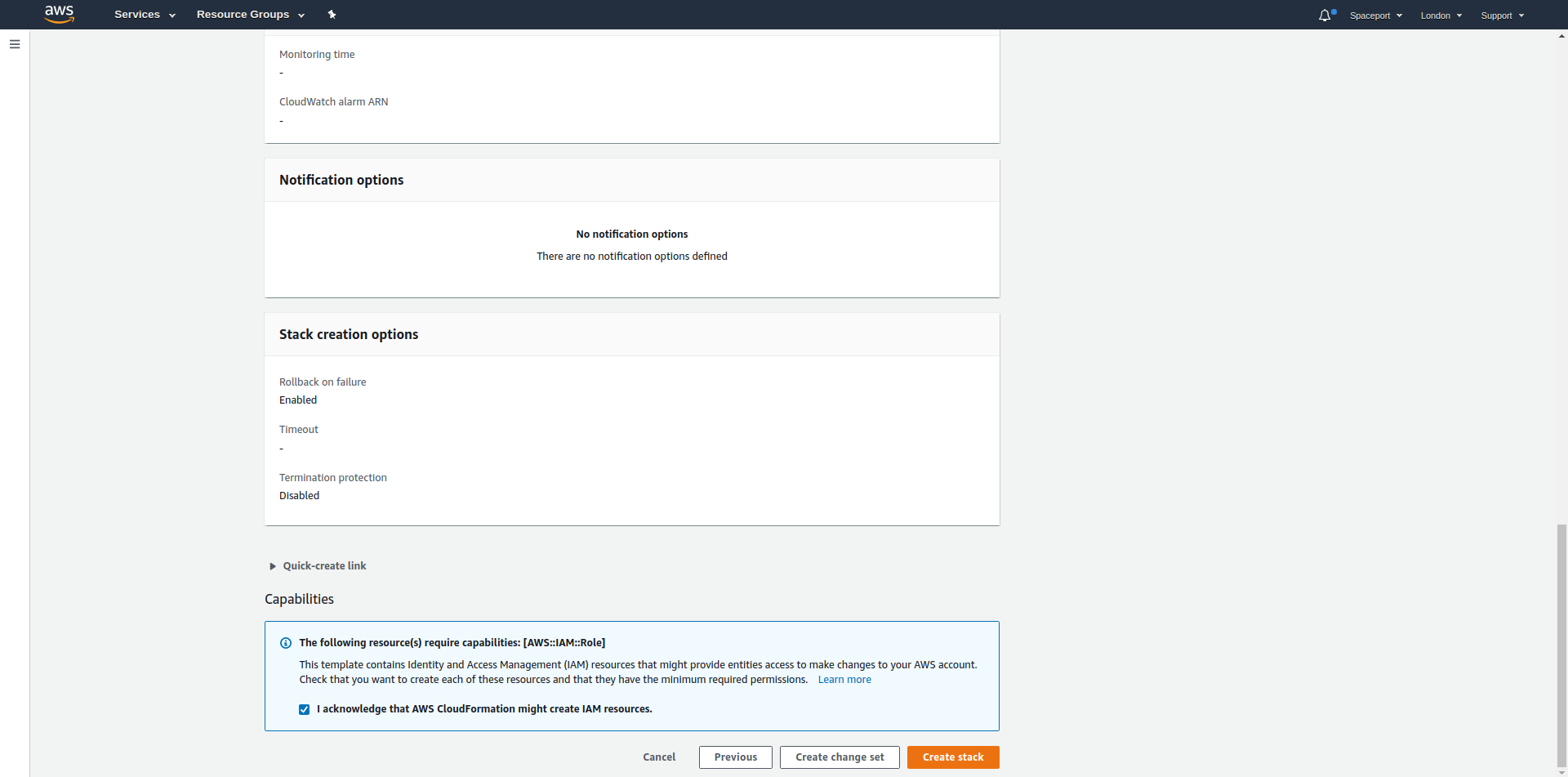Click the No notification options text
This screenshot has width=1568, height=777.
tap(632, 234)
